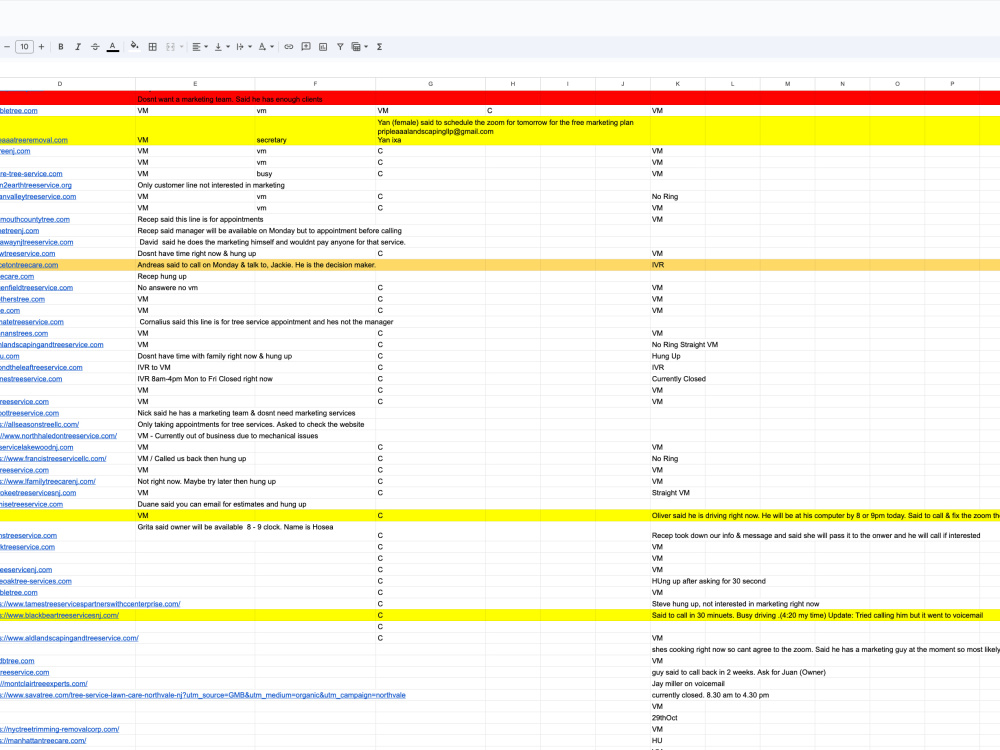The height and width of the screenshot is (750, 1000).
Task: Expand the merge cells dropdown arrow
Action: [182, 47]
